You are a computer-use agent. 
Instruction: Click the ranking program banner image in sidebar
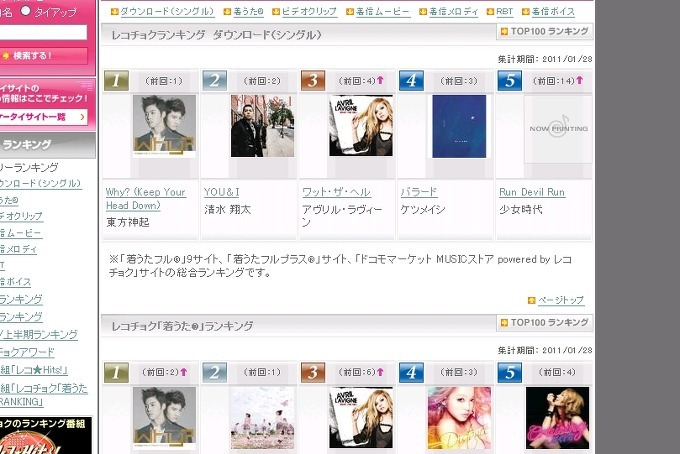pyautogui.click(x=46, y=435)
